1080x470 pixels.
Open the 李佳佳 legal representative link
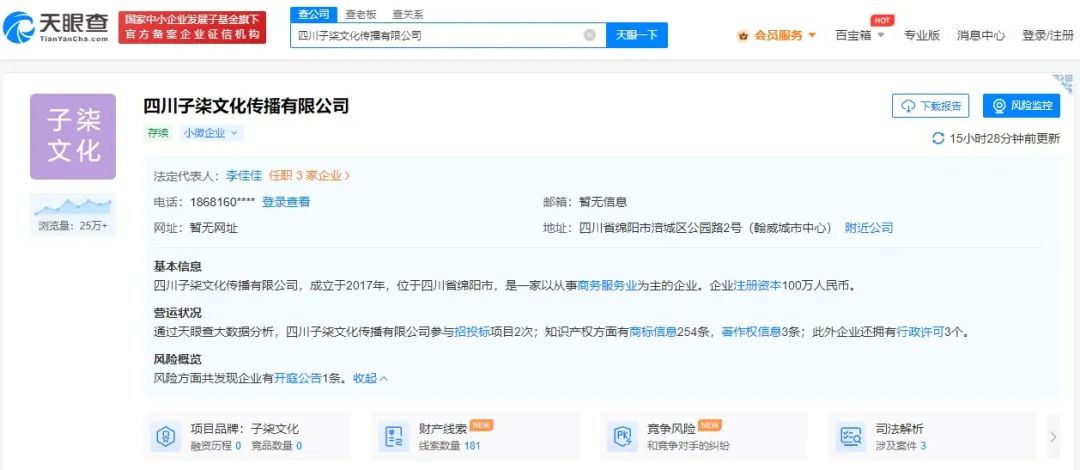[x=244, y=175]
